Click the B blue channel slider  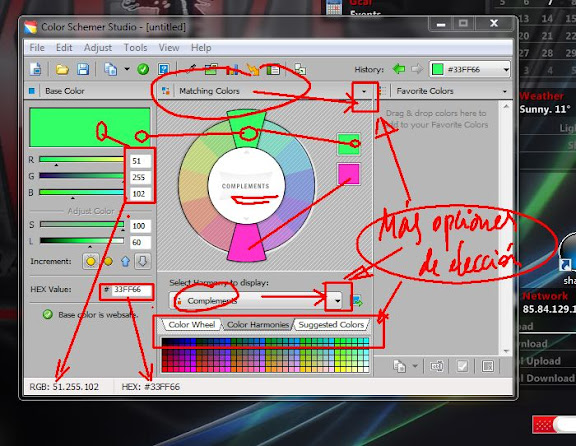pyautogui.click(x=81, y=192)
